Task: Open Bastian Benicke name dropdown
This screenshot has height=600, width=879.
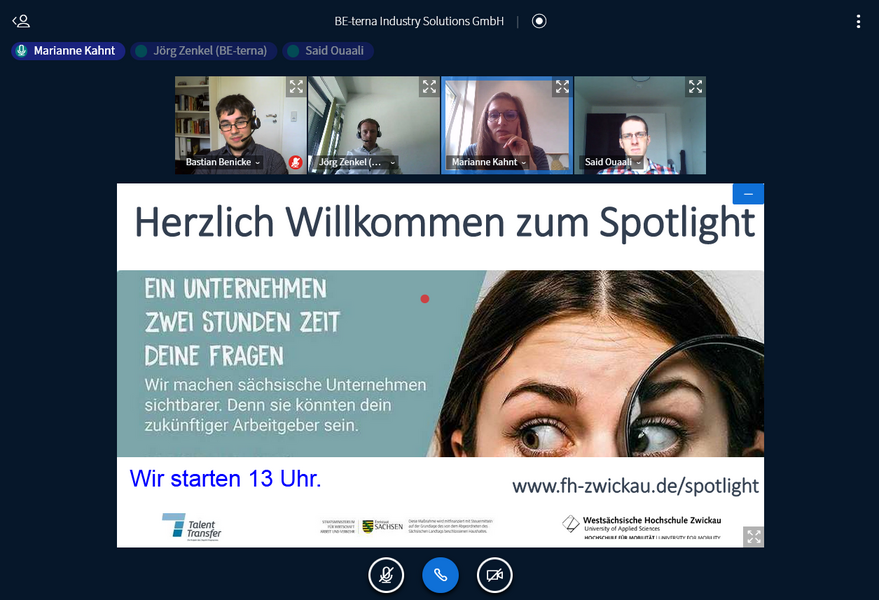Action: [223, 162]
